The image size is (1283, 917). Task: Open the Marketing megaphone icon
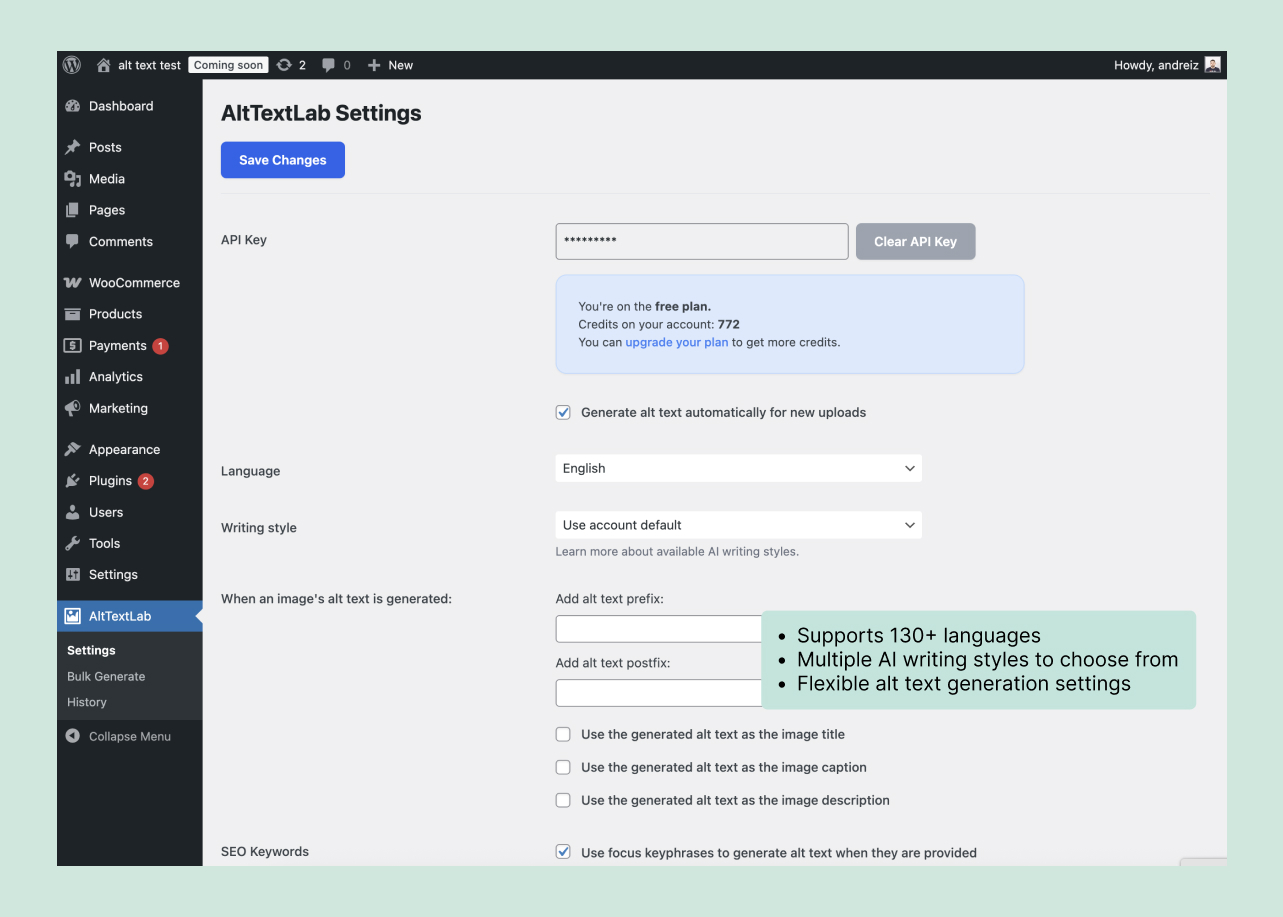[x=73, y=408]
